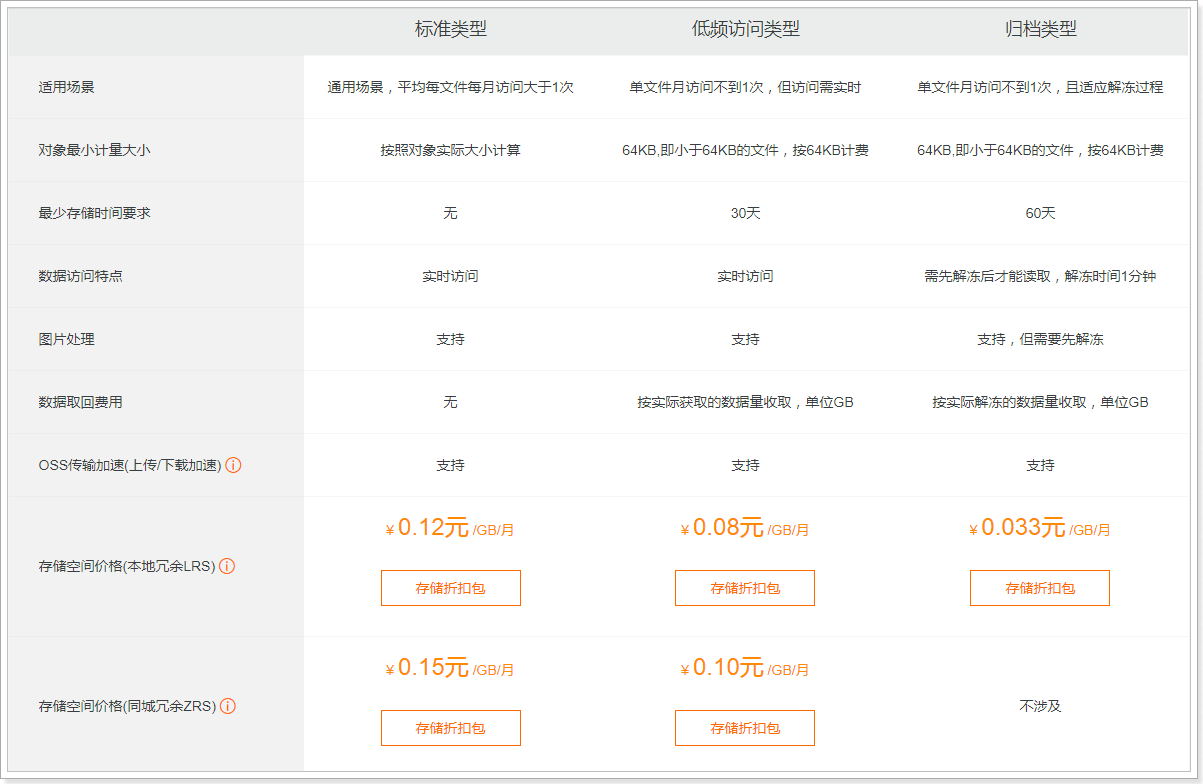Click 存储折扣包 button under 0.12元 price
1203x784 pixels.
tap(450, 588)
